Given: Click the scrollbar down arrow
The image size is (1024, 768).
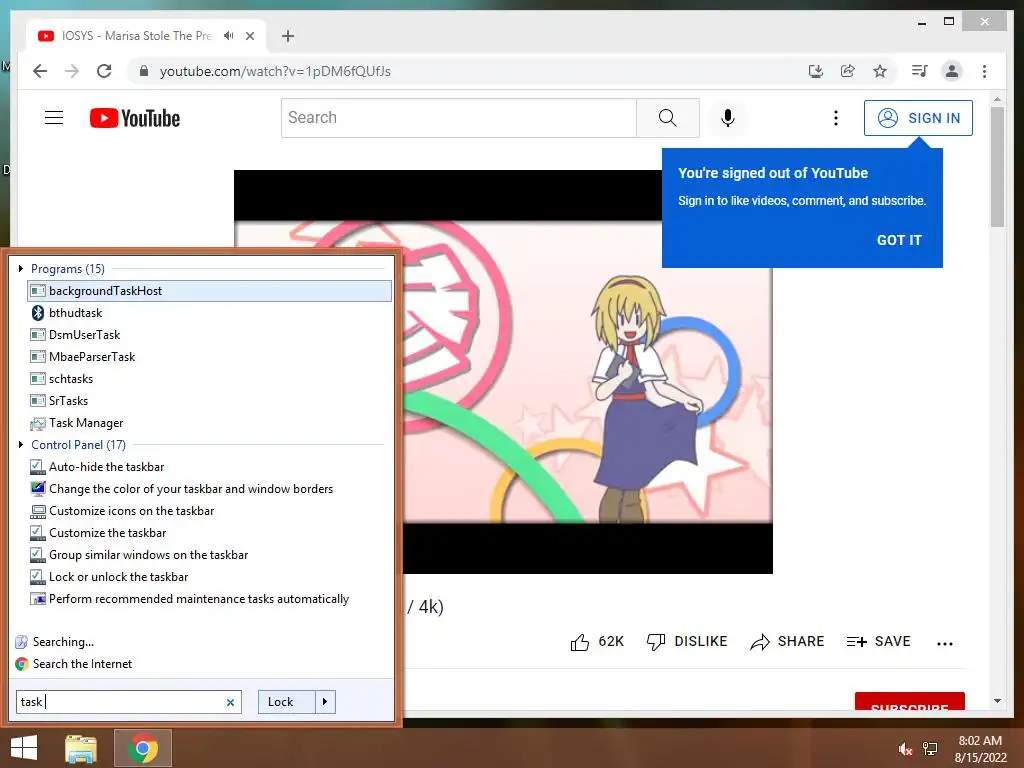Looking at the screenshot, I should click(997, 701).
